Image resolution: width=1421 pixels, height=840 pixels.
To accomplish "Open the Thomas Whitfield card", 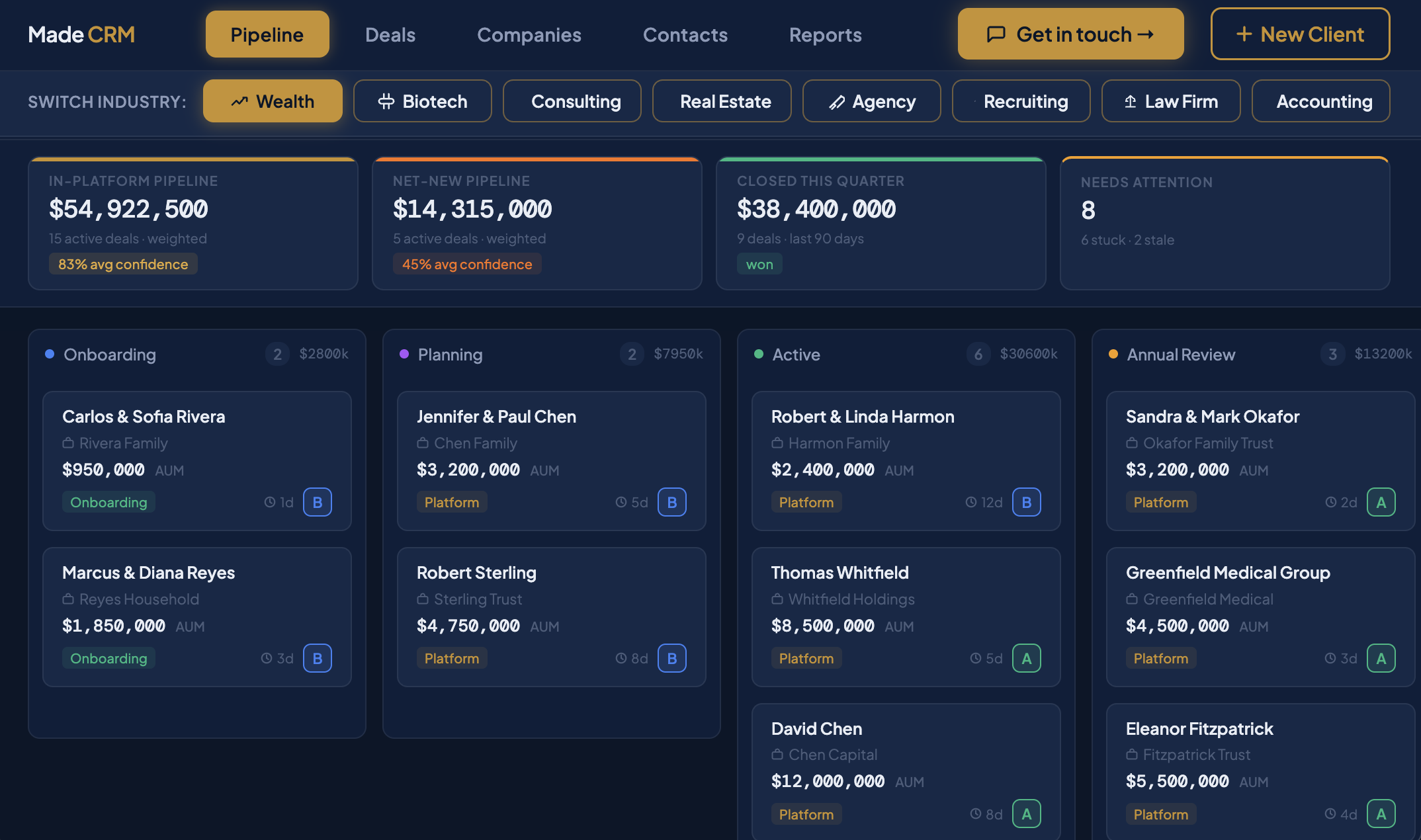I will pyautogui.click(x=906, y=617).
